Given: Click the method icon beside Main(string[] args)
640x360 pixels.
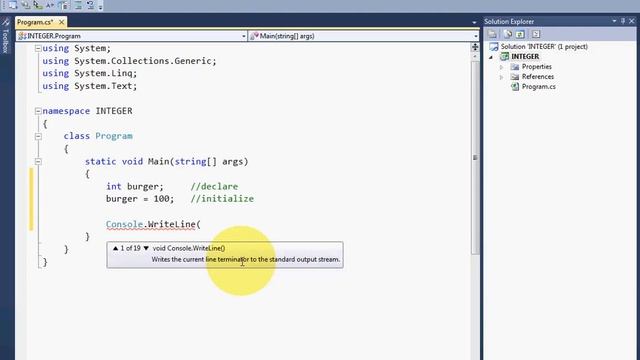Looking at the screenshot, I should 254,36.
